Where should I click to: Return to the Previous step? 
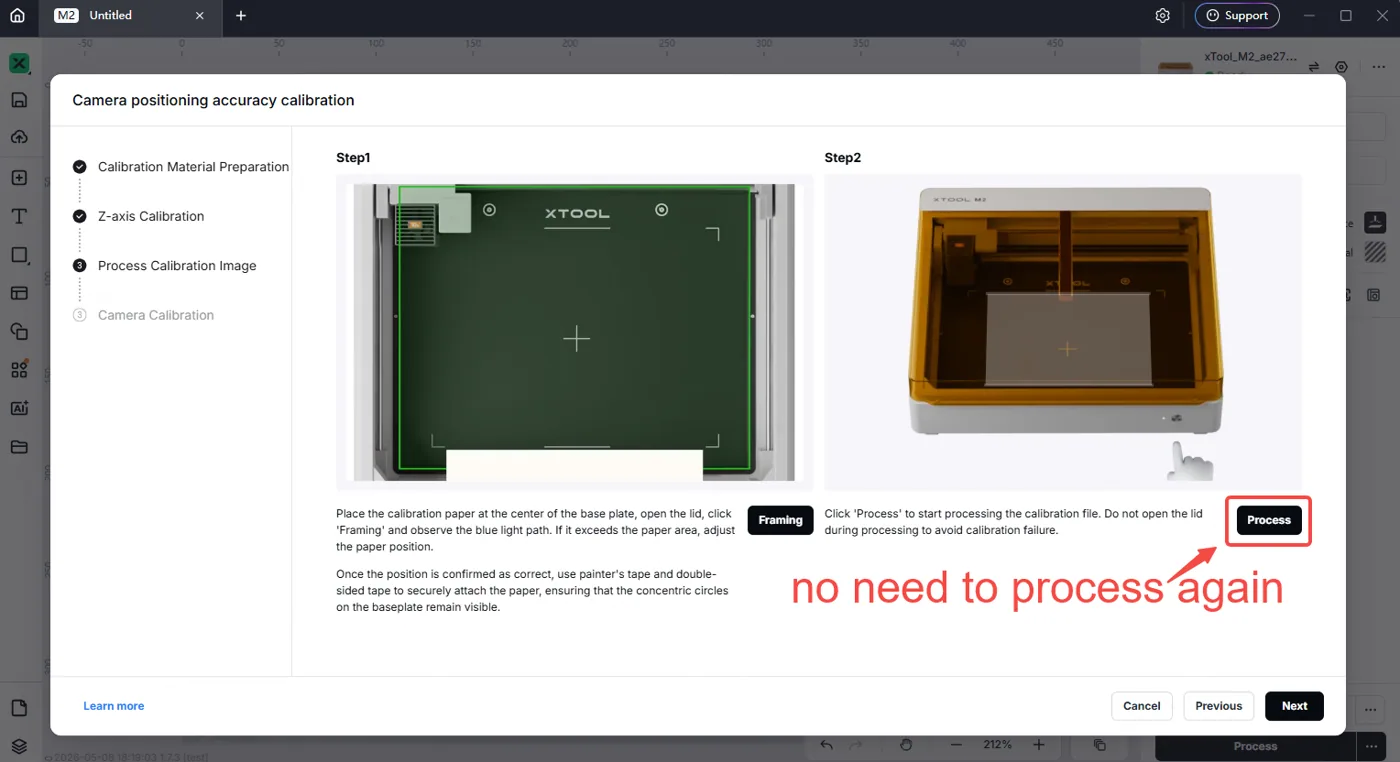pos(1218,706)
